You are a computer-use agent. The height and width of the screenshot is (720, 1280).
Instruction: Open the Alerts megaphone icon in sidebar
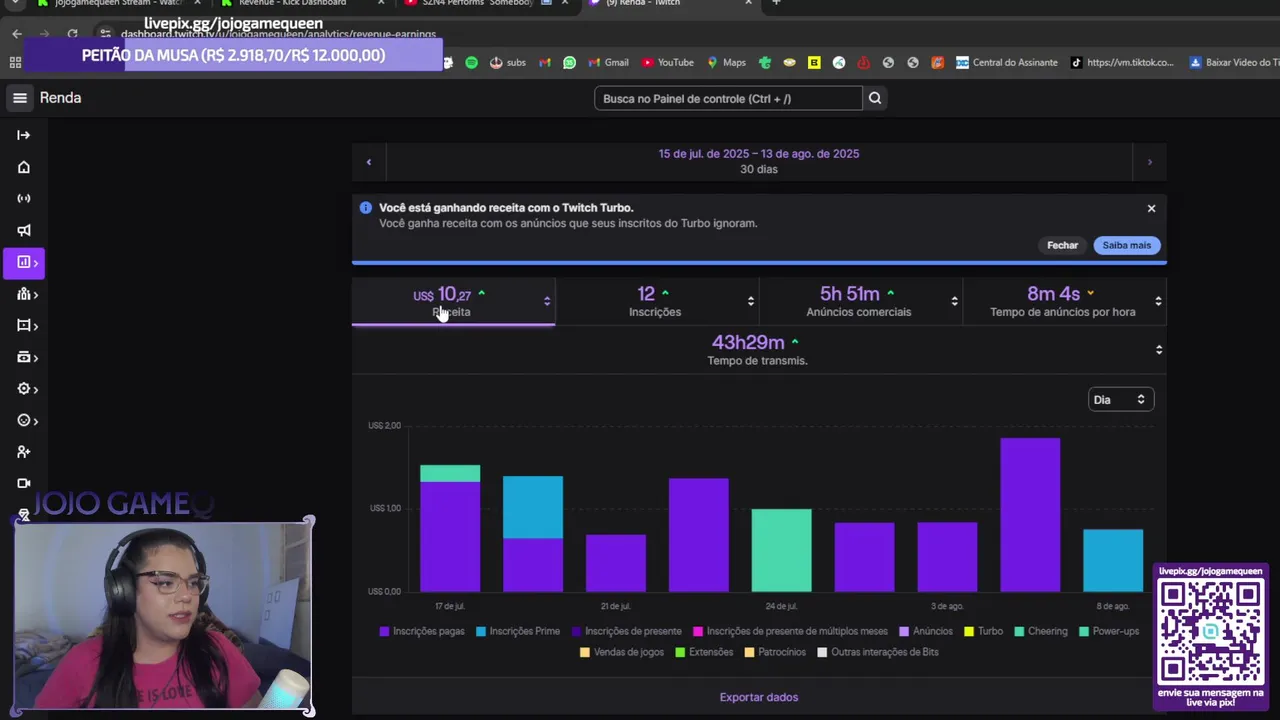tap(24, 230)
